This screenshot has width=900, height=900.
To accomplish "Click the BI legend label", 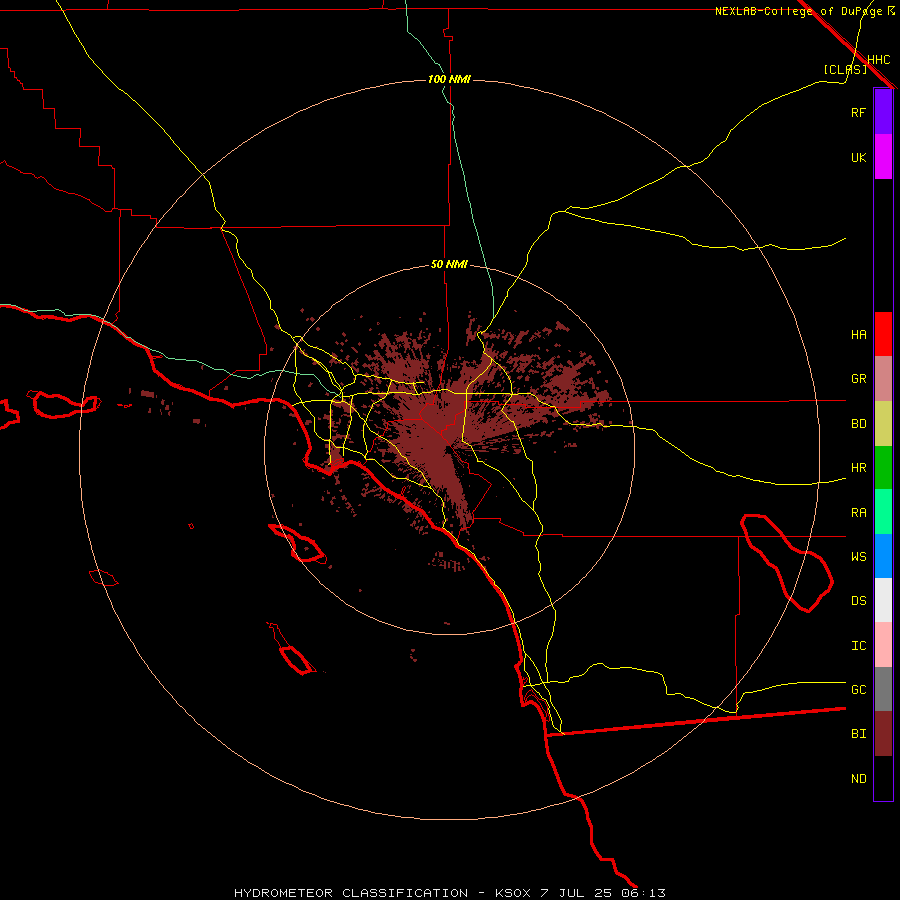I will pyautogui.click(x=858, y=734).
